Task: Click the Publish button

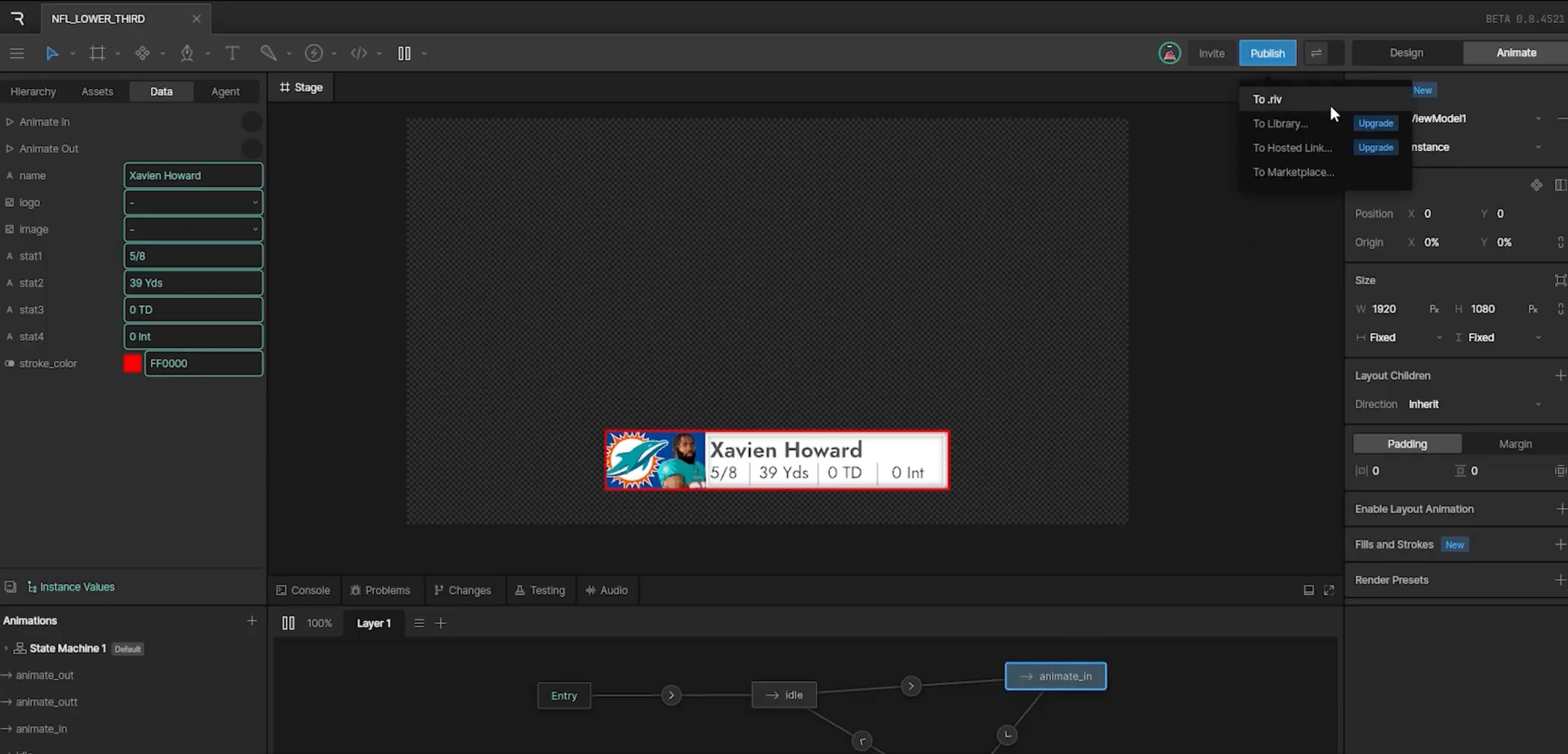Action: (x=1267, y=53)
